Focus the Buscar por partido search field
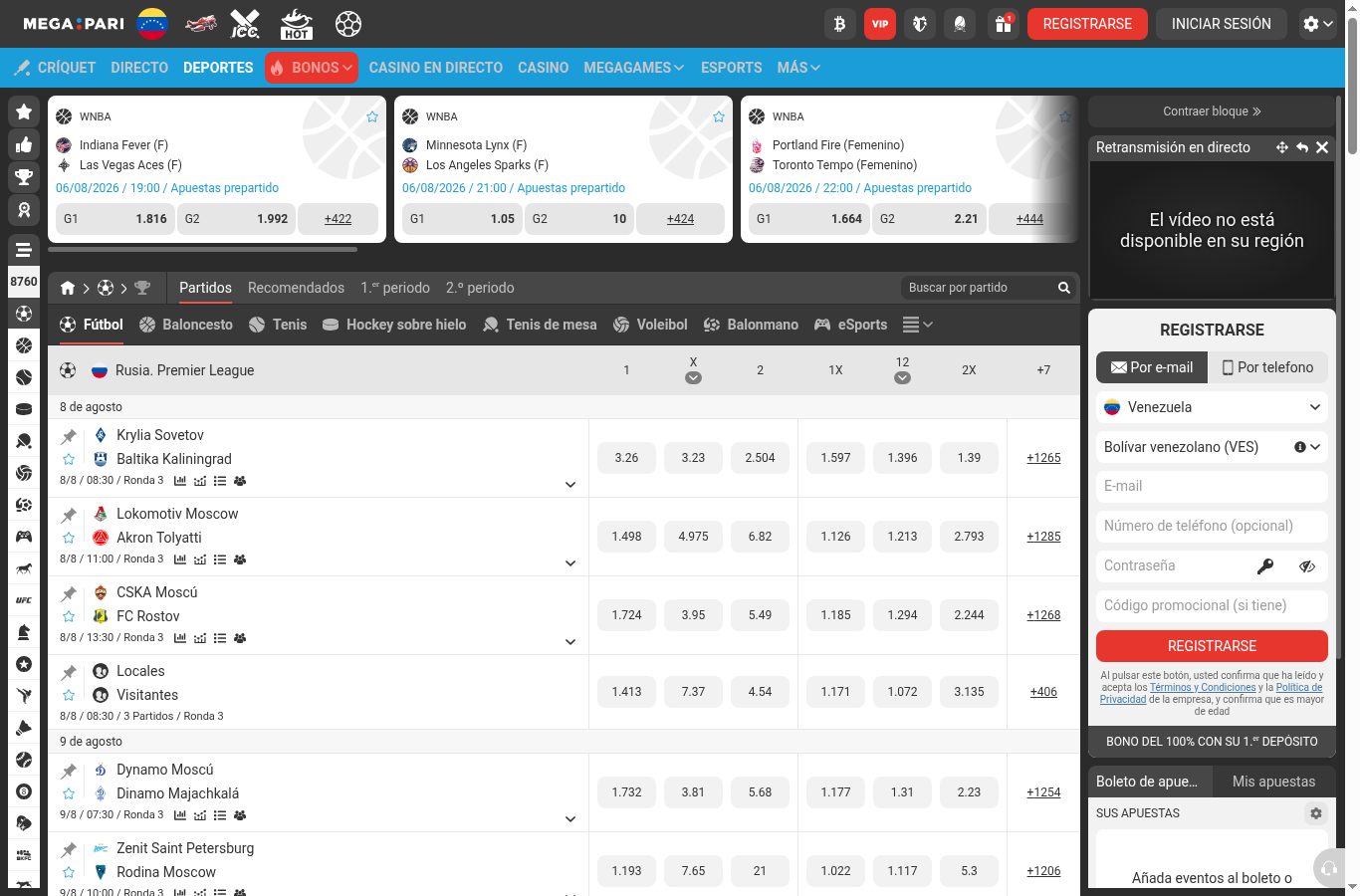1360x896 pixels. (x=980, y=288)
